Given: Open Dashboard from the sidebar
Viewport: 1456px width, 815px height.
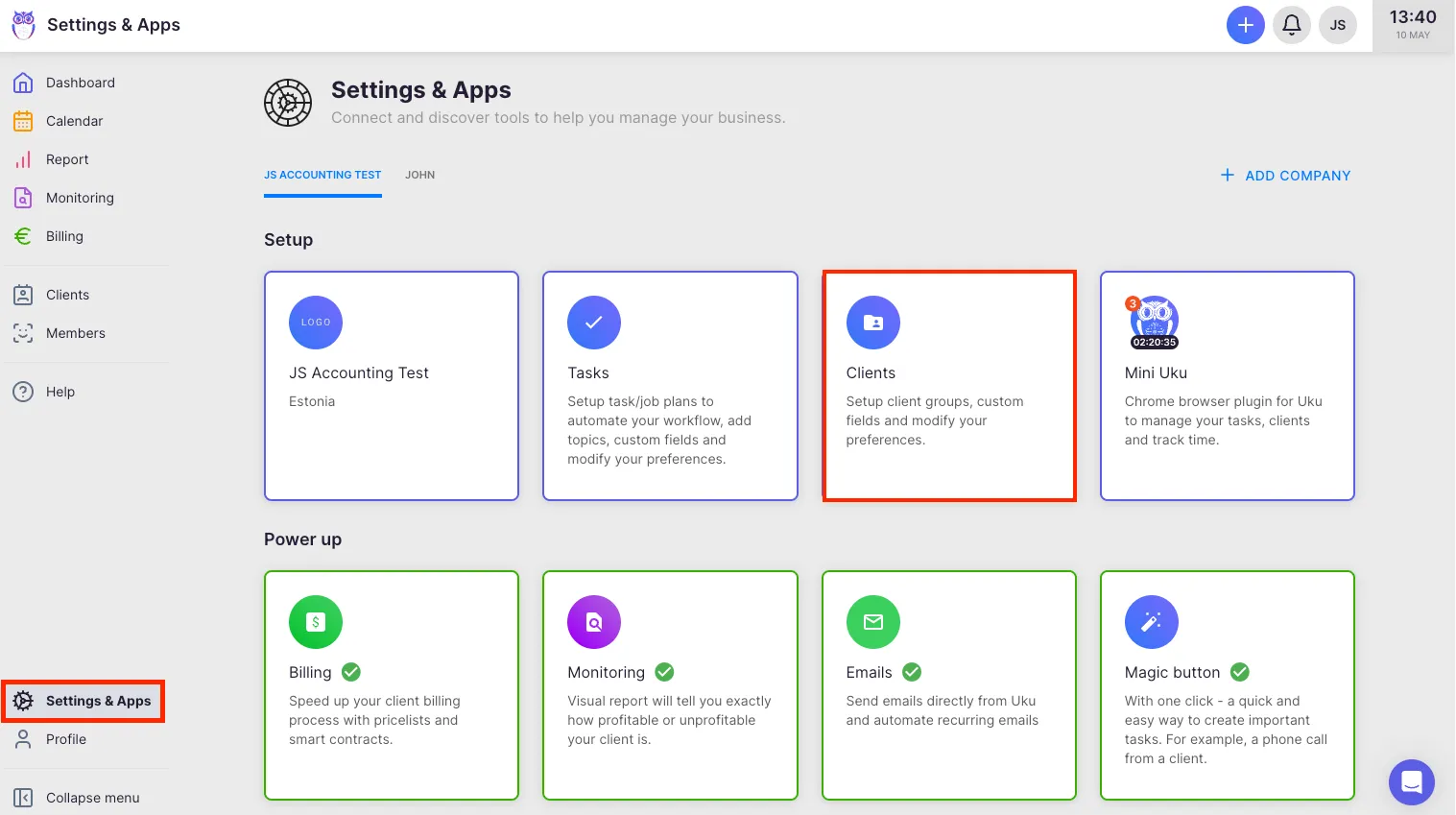Looking at the screenshot, I should point(80,83).
